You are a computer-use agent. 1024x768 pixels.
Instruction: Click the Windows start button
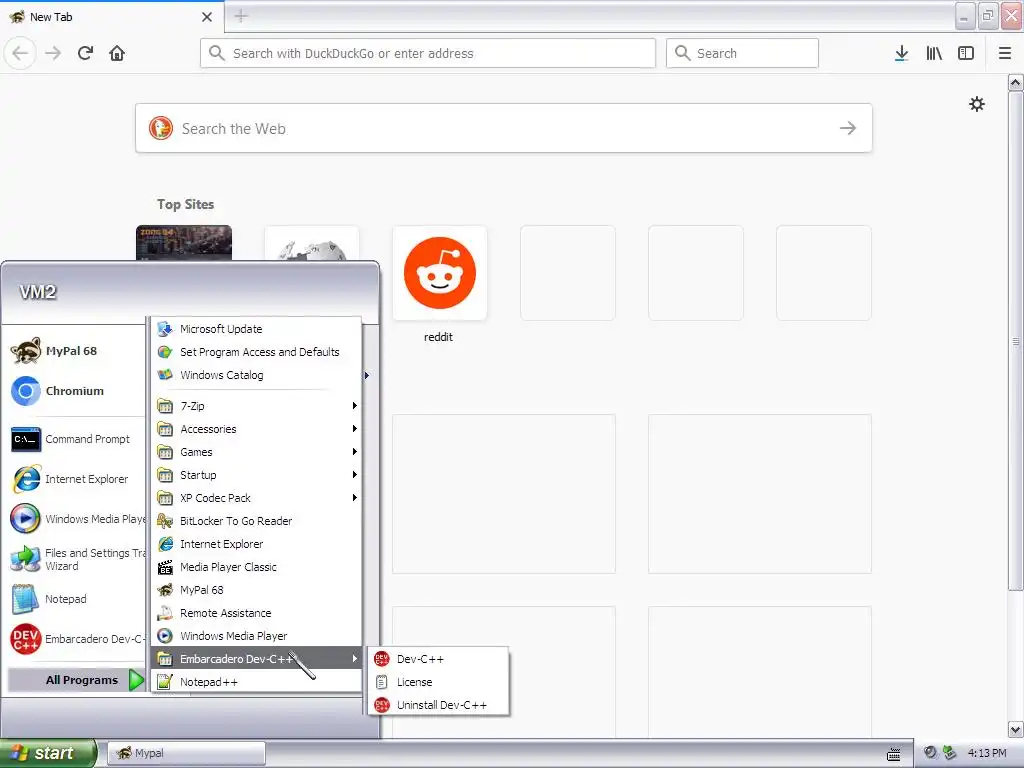pos(48,753)
